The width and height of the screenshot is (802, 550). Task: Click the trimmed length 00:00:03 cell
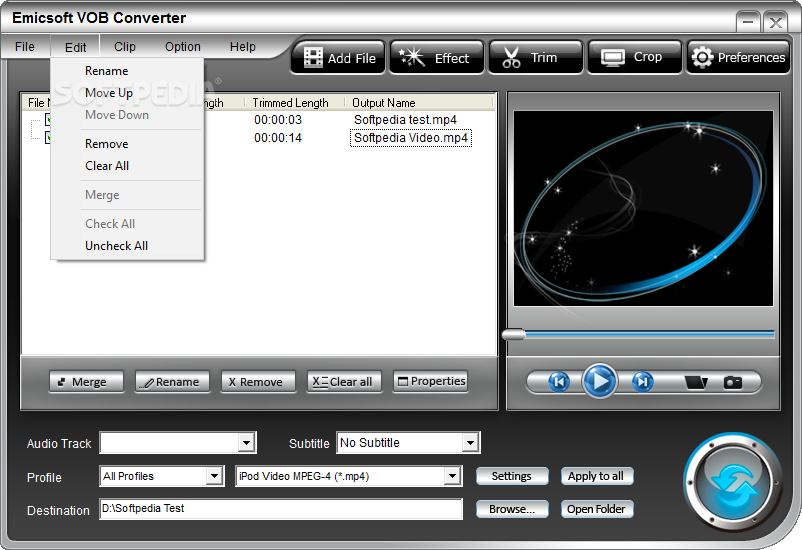click(x=278, y=120)
